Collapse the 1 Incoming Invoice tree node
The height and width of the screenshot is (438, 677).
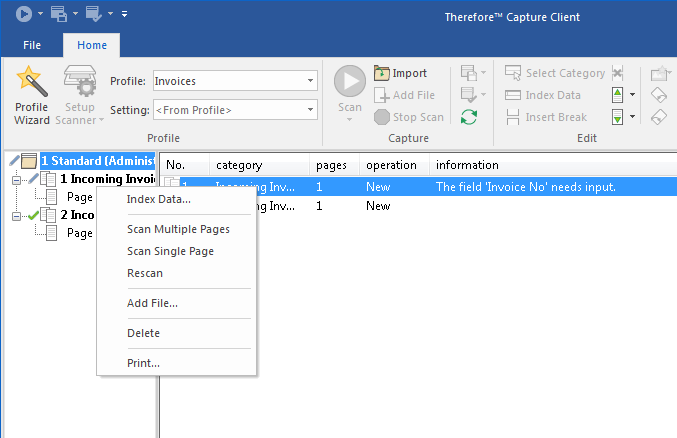tap(16, 180)
